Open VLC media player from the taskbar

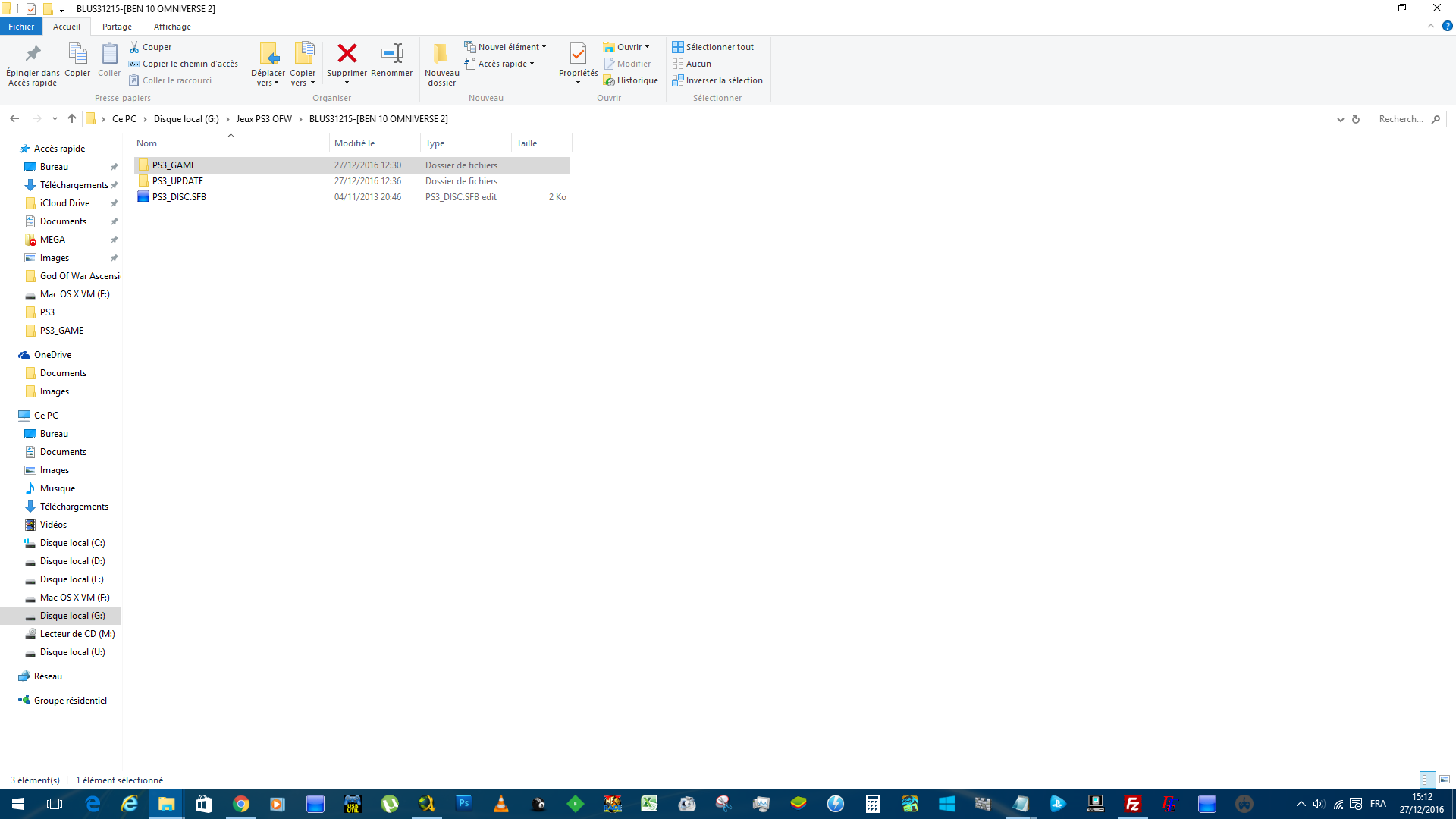click(x=501, y=804)
